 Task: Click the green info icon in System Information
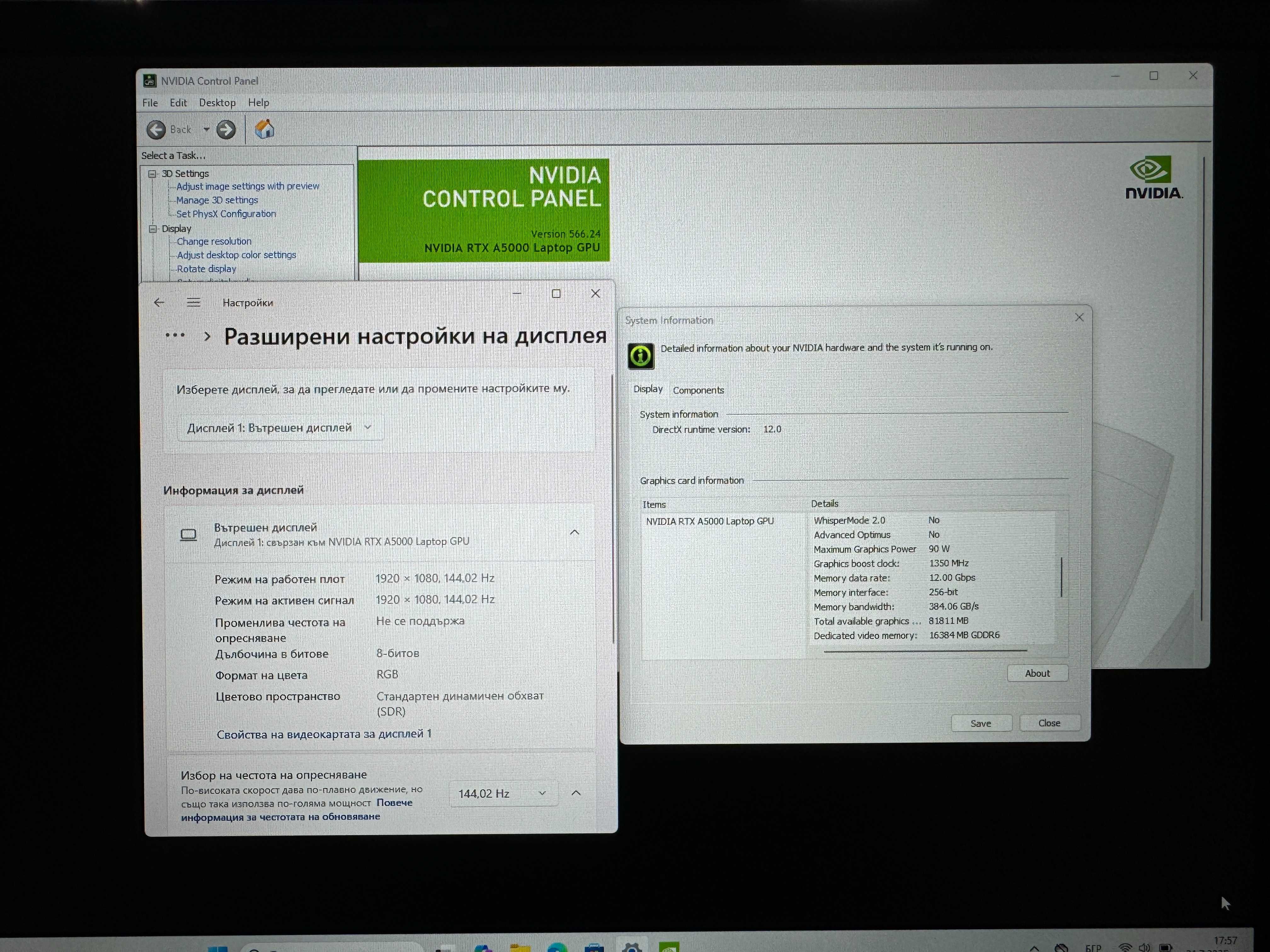click(640, 356)
